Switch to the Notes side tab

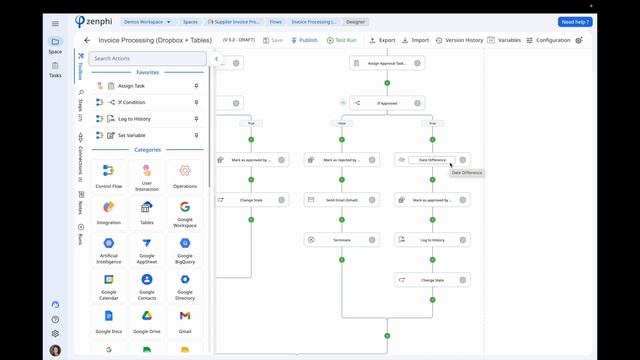(80, 203)
